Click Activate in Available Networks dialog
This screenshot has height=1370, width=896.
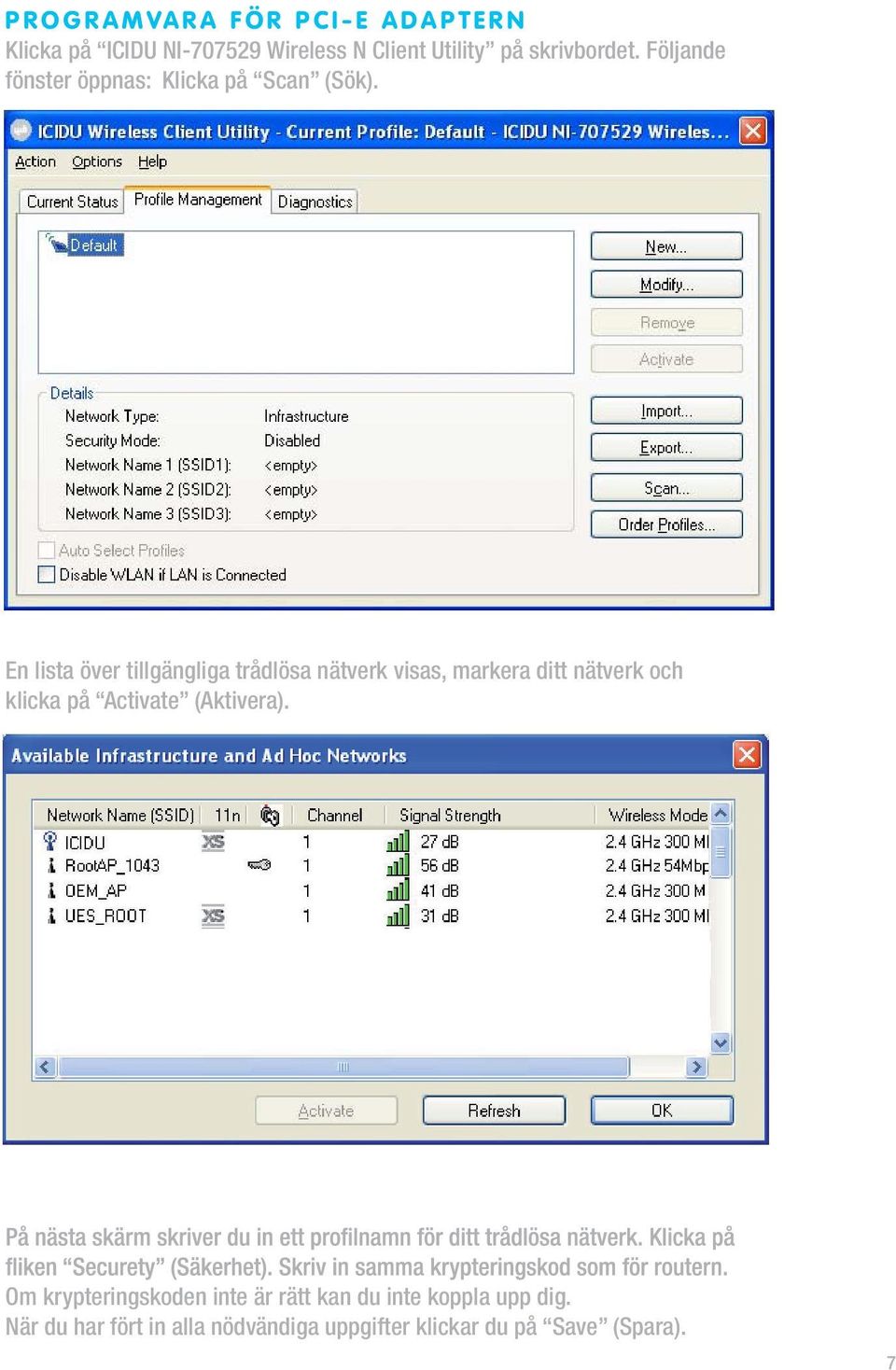coord(326,1111)
